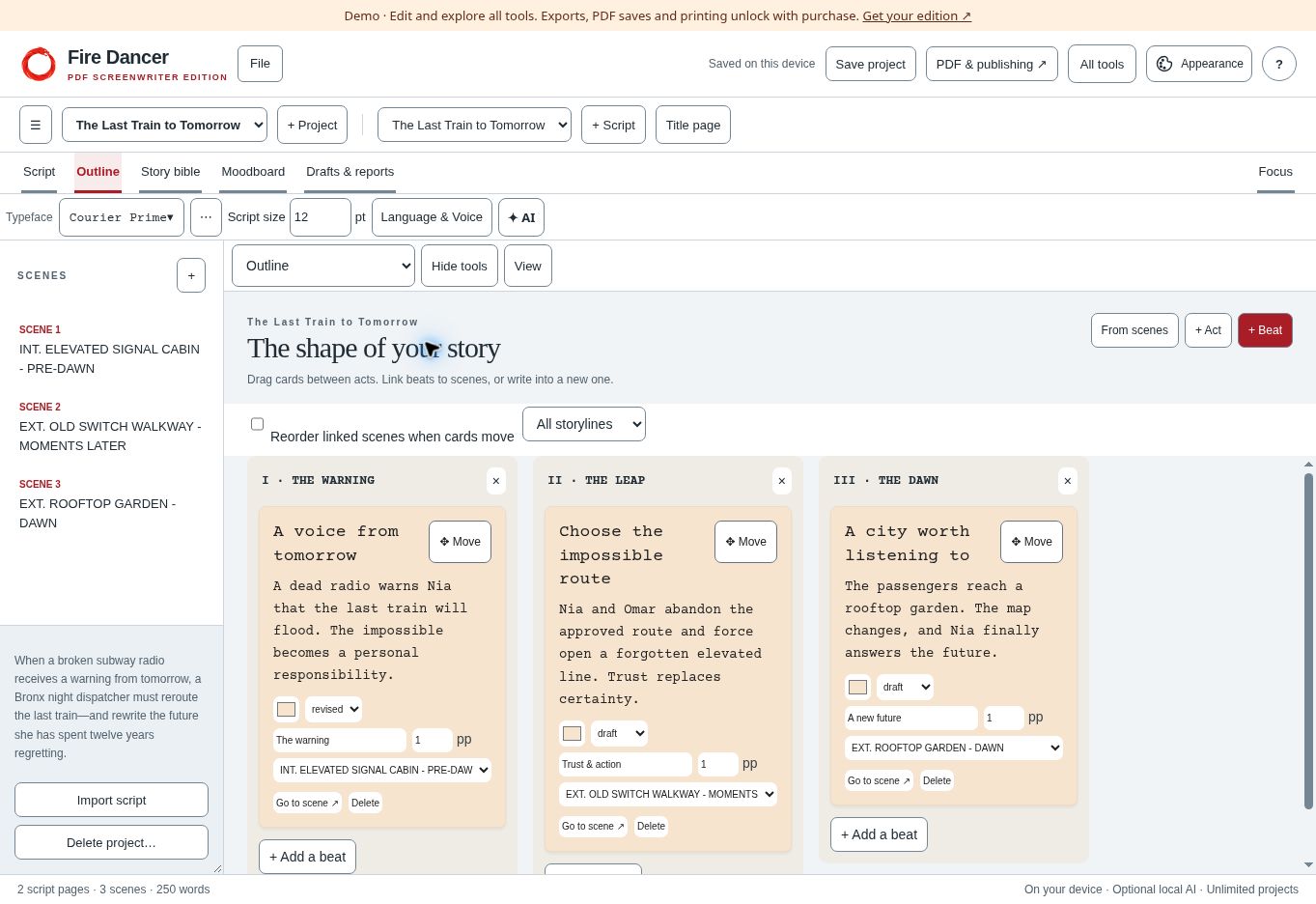Click Move on 'A city worth listening to' card

pos(1031,542)
